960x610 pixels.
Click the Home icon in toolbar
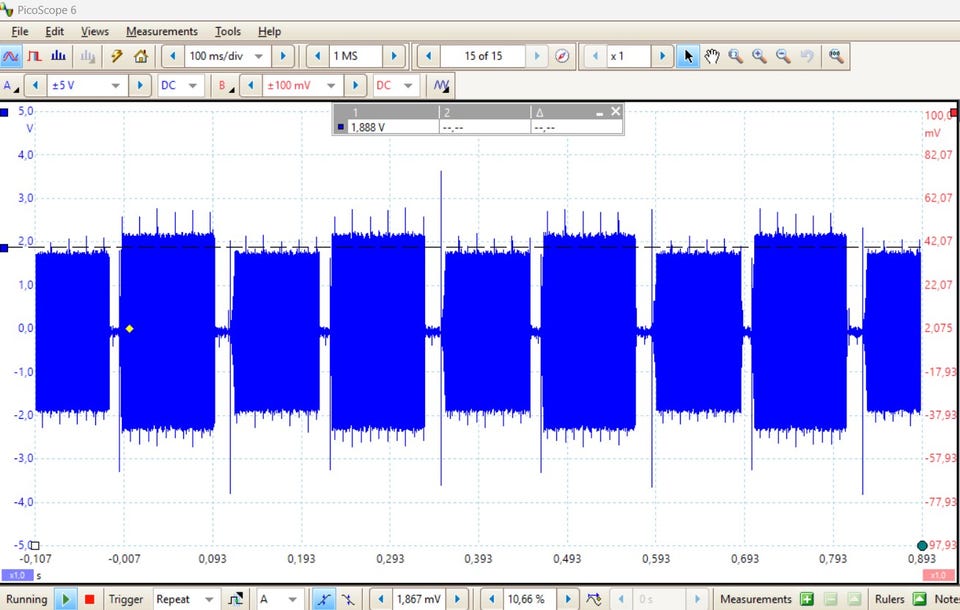tap(141, 56)
